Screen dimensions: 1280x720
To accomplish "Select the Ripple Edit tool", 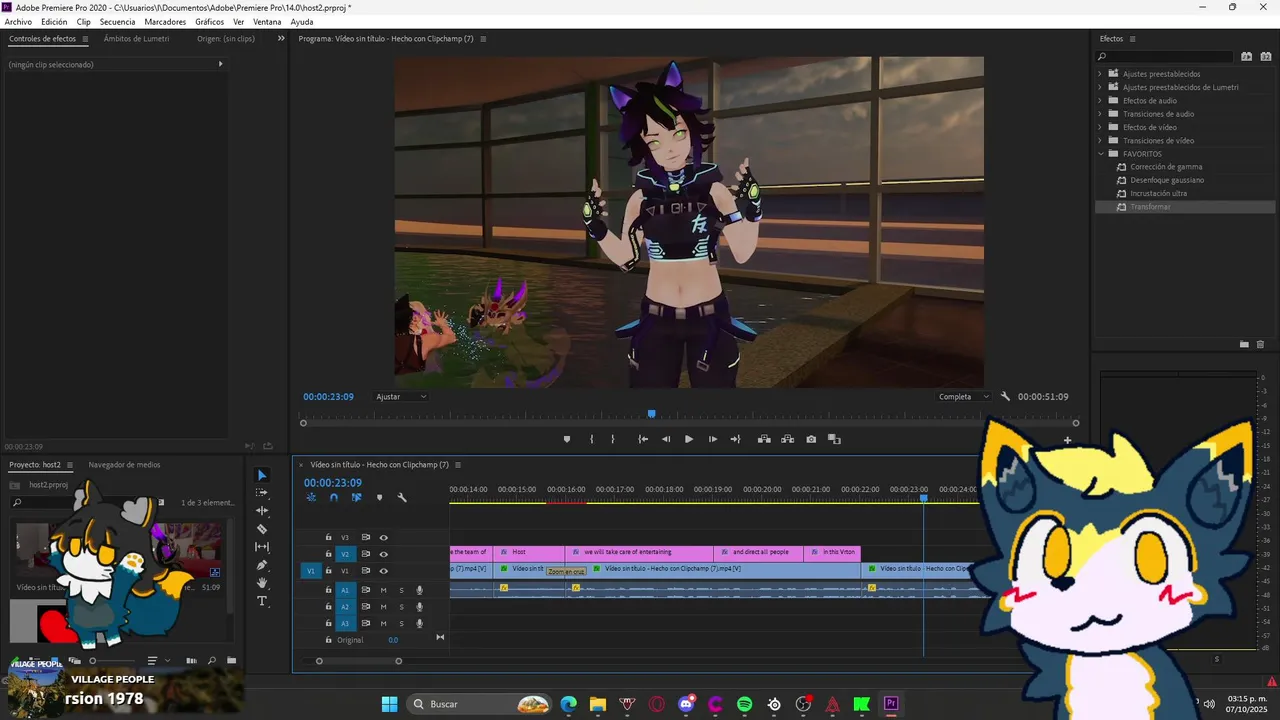I will pyautogui.click(x=262, y=511).
